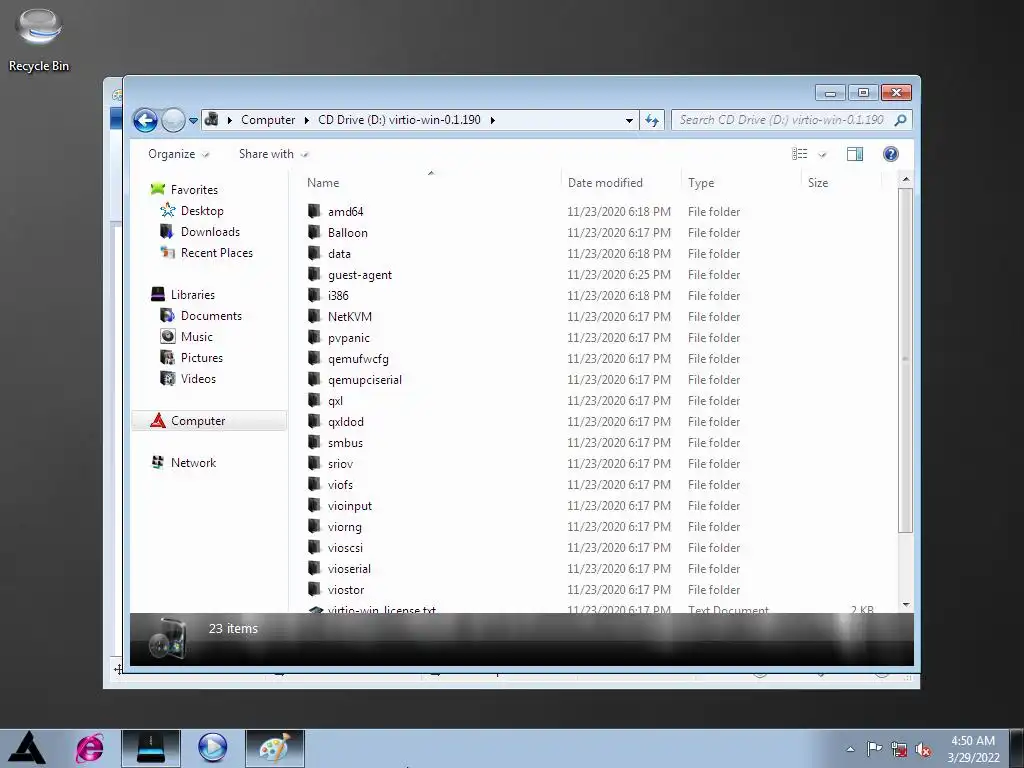Select the sriov folder icon

tap(315, 463)
